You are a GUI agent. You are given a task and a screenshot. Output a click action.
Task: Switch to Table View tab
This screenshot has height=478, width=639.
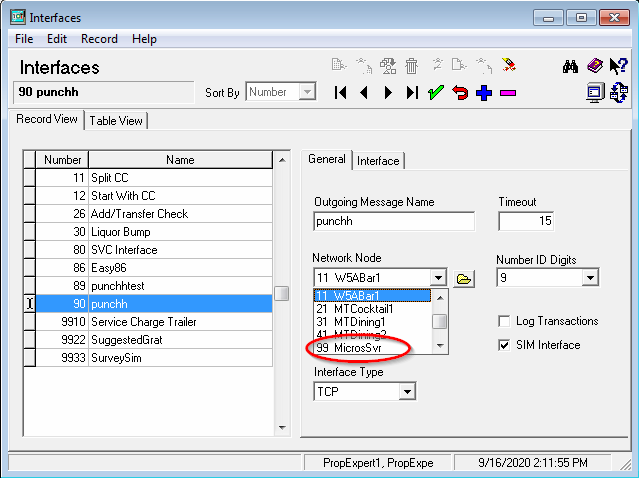[x=116, y=121]
